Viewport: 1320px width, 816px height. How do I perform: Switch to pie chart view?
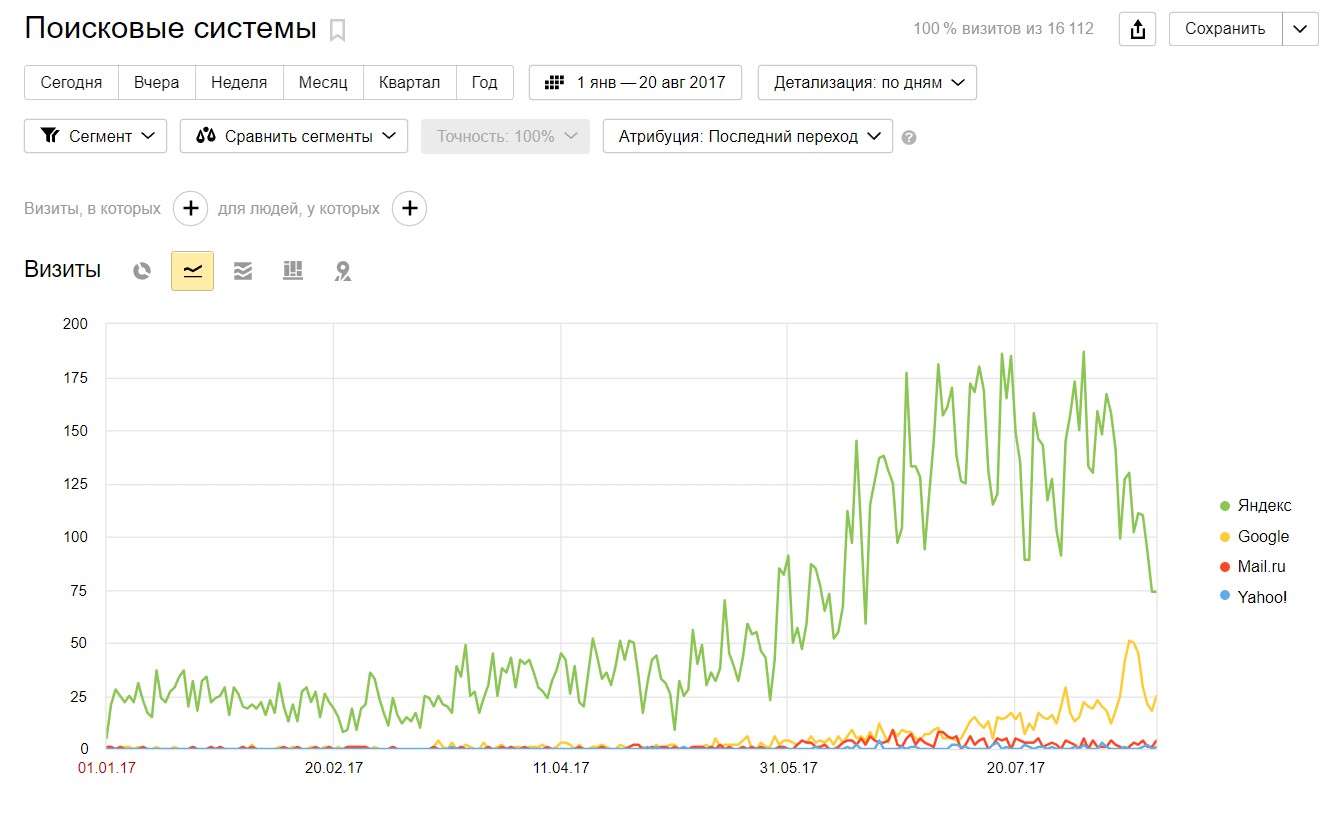[142, 271]
